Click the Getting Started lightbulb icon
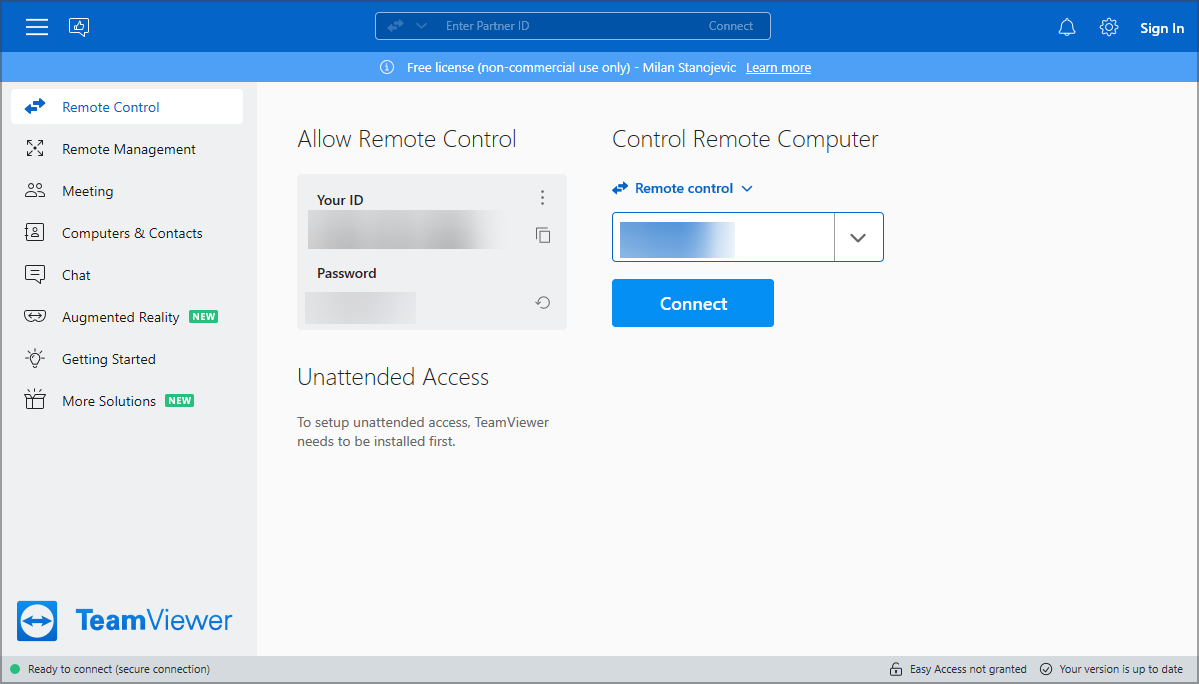This screenshot has width=1199, height=684. [35, 358]
